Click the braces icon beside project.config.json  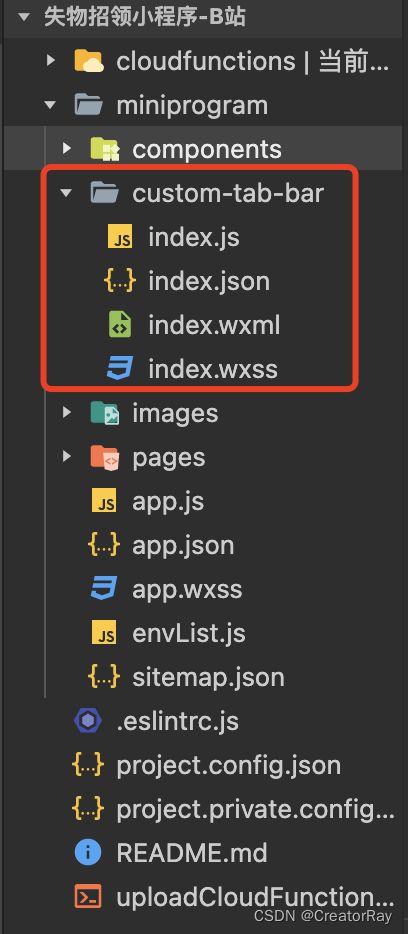[x=88, y=765]
